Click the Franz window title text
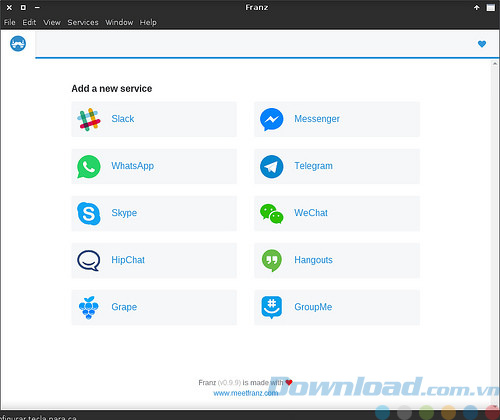Image resolution: width=500 pixels, height=420 pixels. [x=257, y=7]
